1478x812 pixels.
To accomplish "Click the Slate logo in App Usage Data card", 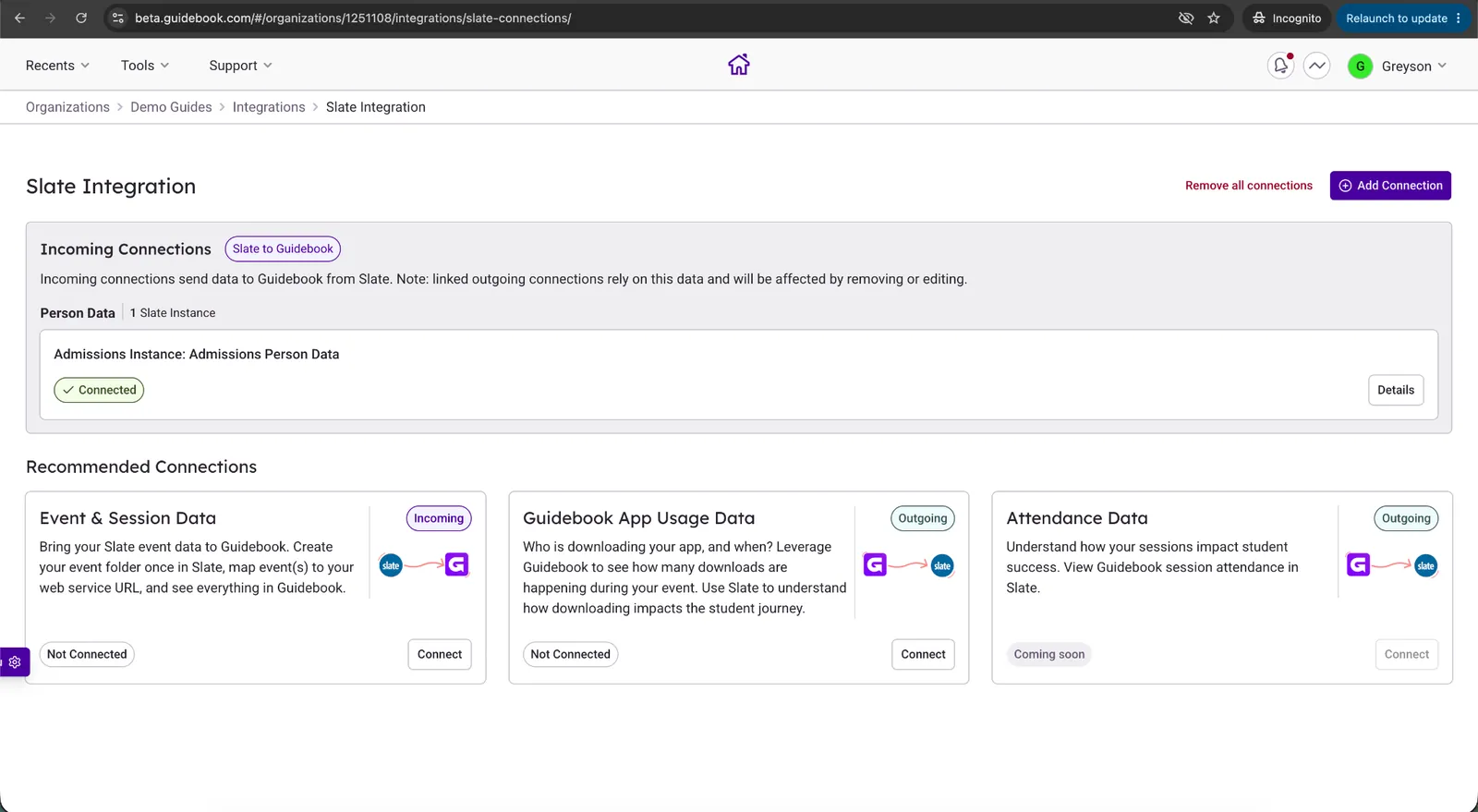I will (x=942, y=565).
